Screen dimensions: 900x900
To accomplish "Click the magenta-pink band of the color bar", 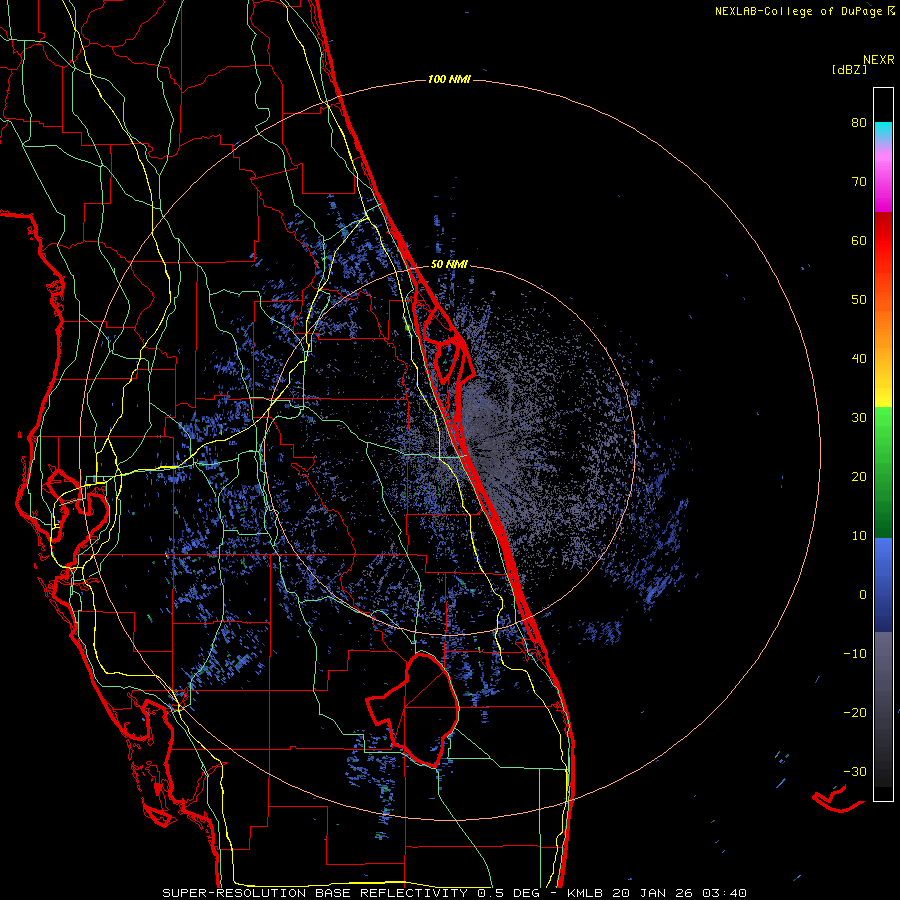I will point(883,178).
